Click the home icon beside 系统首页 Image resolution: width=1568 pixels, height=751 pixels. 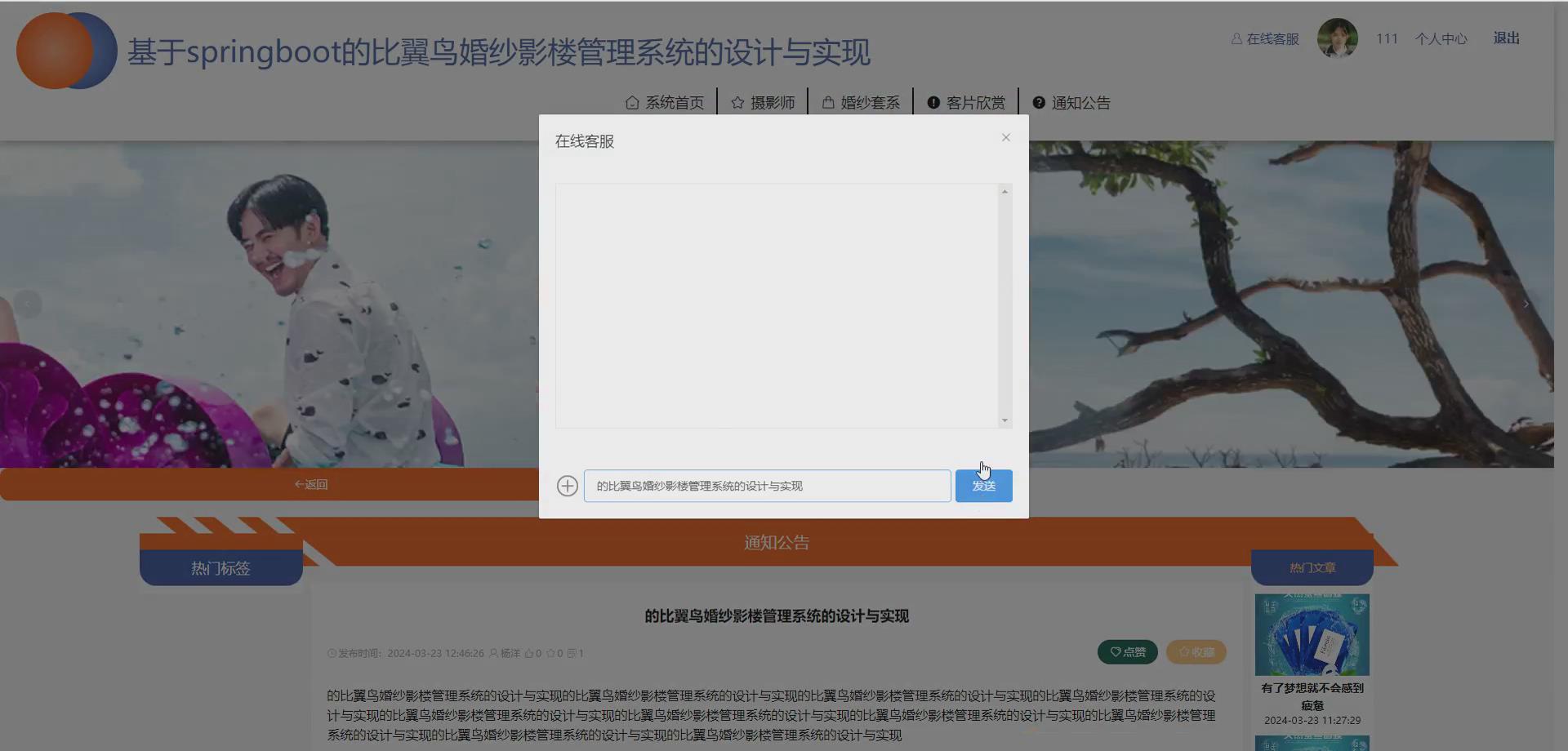632,102
